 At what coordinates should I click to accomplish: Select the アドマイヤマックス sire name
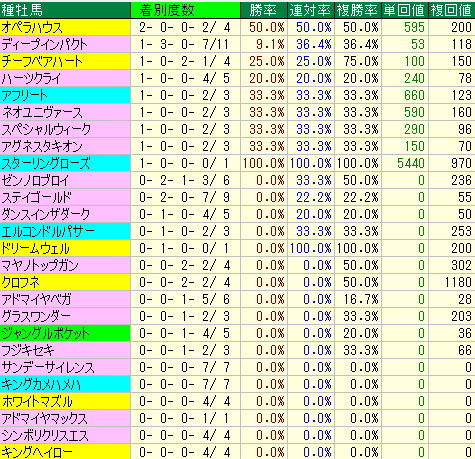[65, 418]
